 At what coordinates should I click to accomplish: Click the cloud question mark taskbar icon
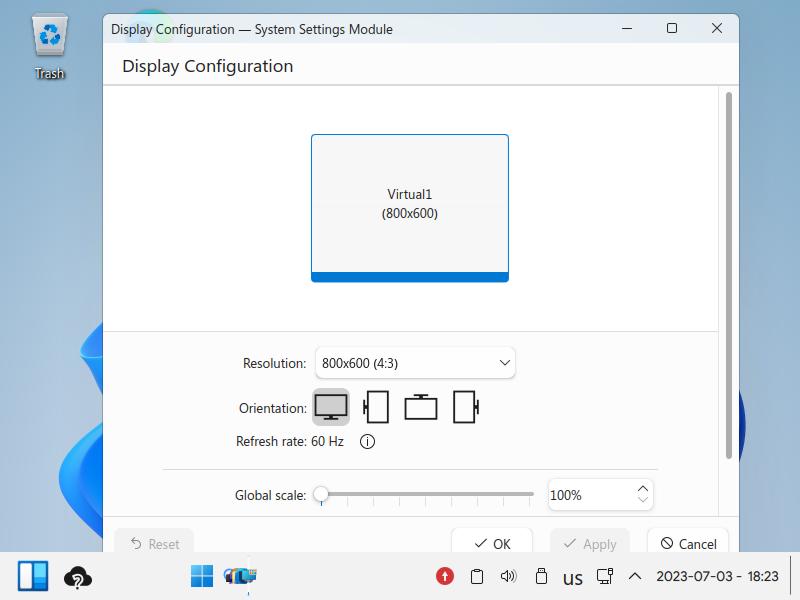pyautogui.click(x=78, y=578)
